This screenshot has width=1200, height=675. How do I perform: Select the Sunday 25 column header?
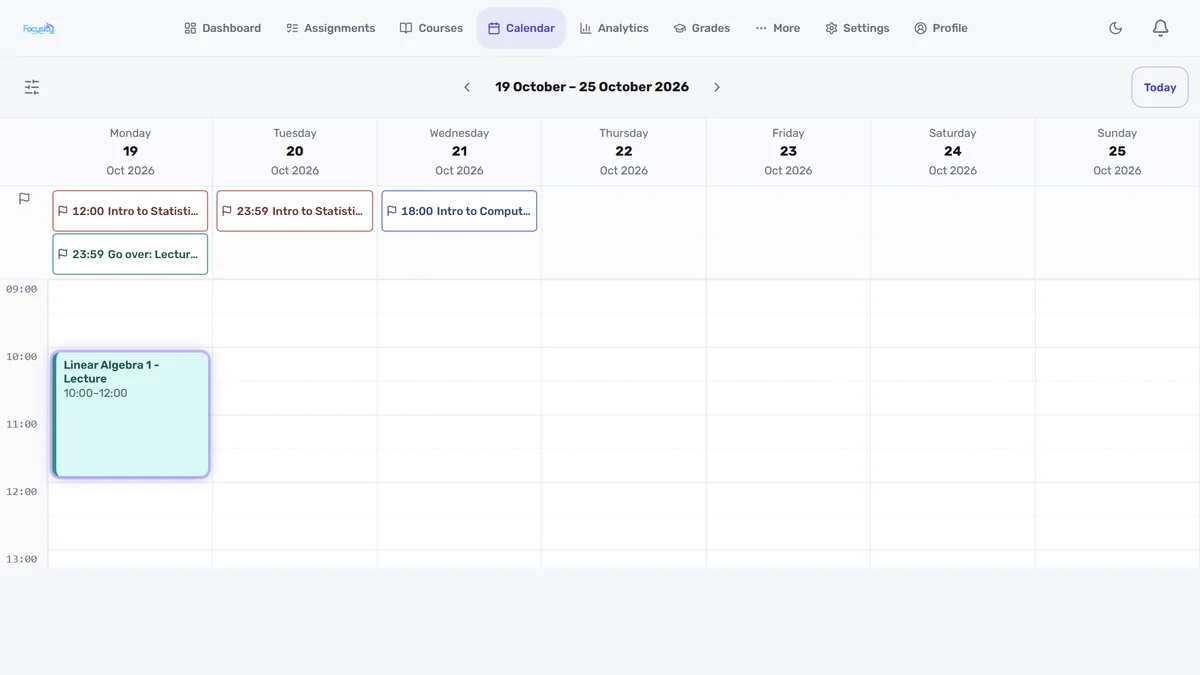pyautogui.click(x=1117, y=152)
